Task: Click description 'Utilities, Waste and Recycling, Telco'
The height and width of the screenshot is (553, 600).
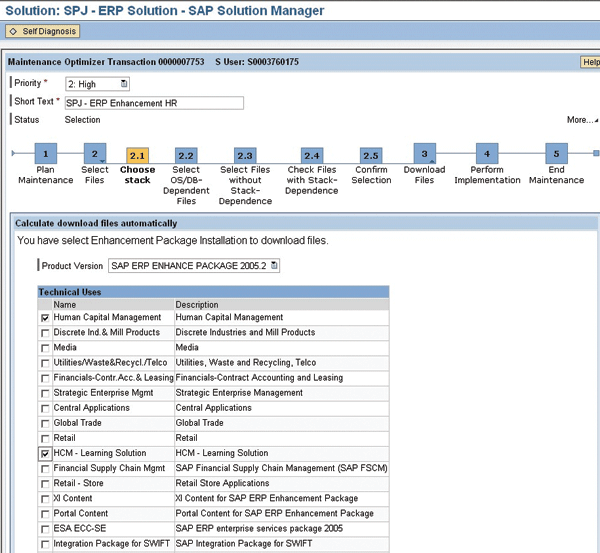Action: 246,362
